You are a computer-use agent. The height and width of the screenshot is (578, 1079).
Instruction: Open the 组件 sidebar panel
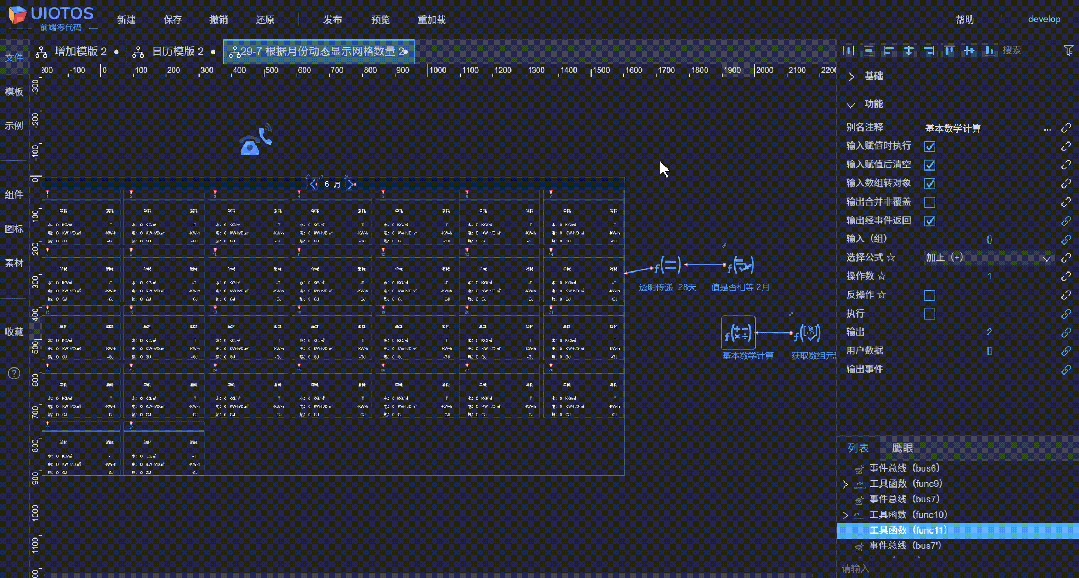pos(14,195)
